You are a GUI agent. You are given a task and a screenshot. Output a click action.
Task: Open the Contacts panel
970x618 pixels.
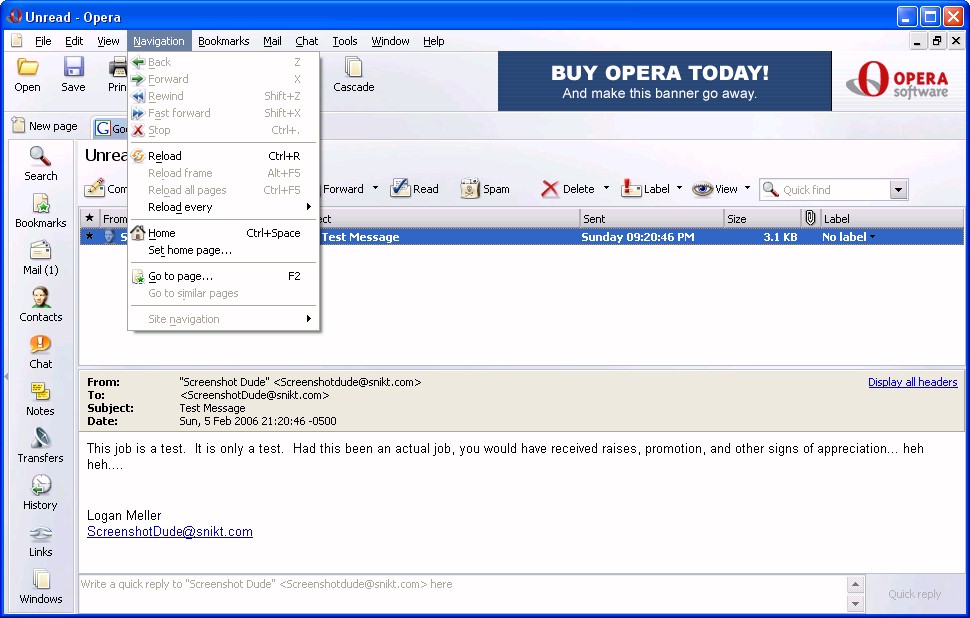coord(41,305)
